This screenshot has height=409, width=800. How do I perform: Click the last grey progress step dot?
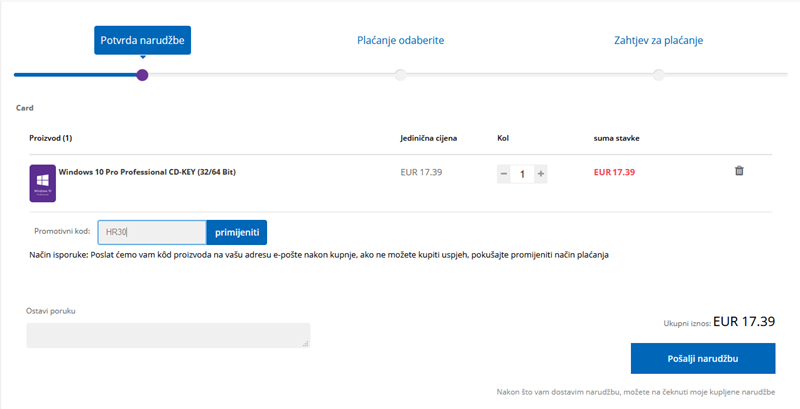click(658, 75)
